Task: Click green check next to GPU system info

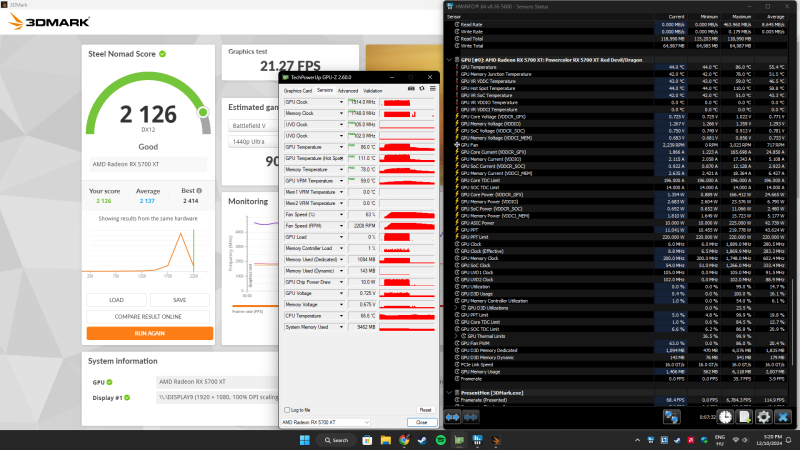Action: coord(109,382)
